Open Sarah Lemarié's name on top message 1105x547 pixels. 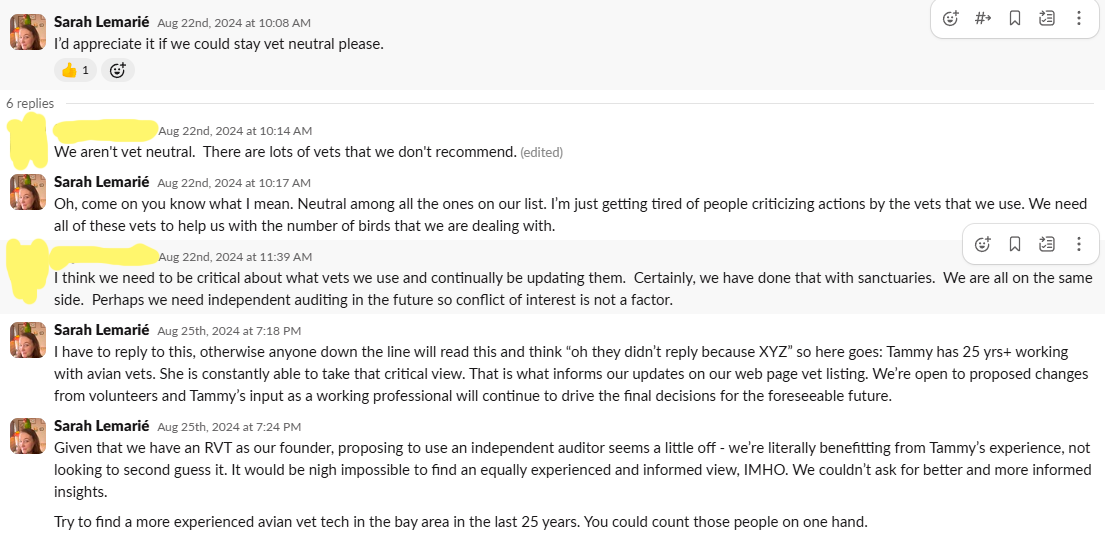coord(101,21)
